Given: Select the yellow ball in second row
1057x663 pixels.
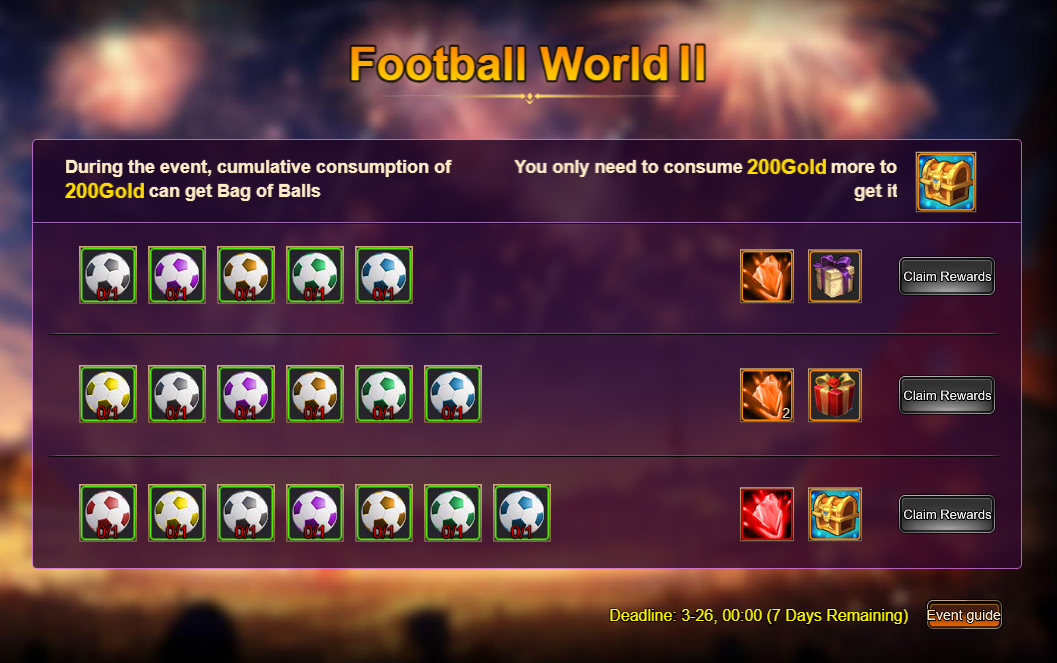Looking at the screenshot, I should (x=108, y=394).
